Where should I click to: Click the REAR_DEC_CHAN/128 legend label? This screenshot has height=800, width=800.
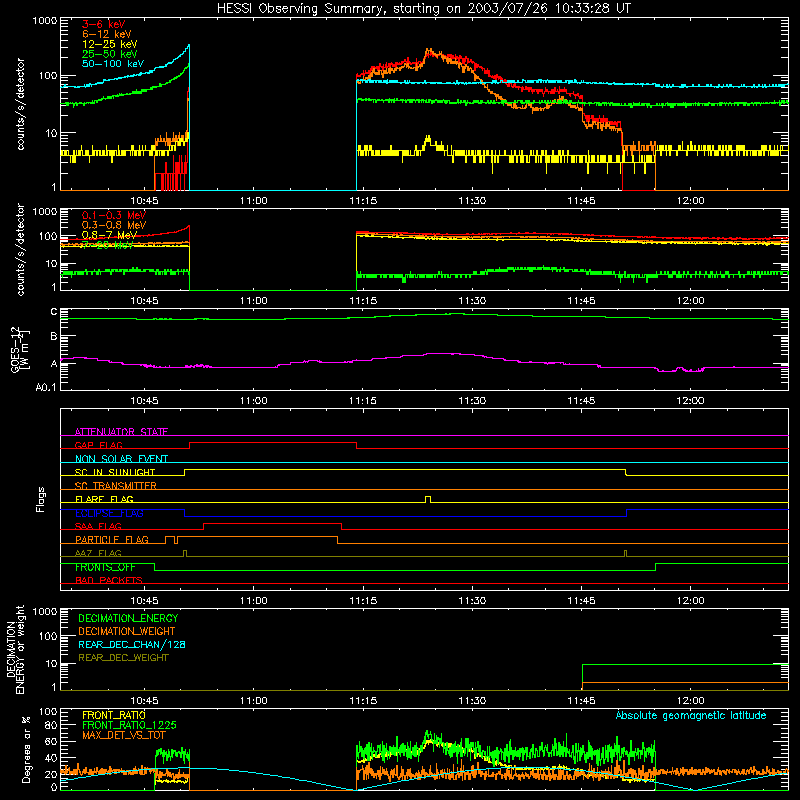point(132,645)
